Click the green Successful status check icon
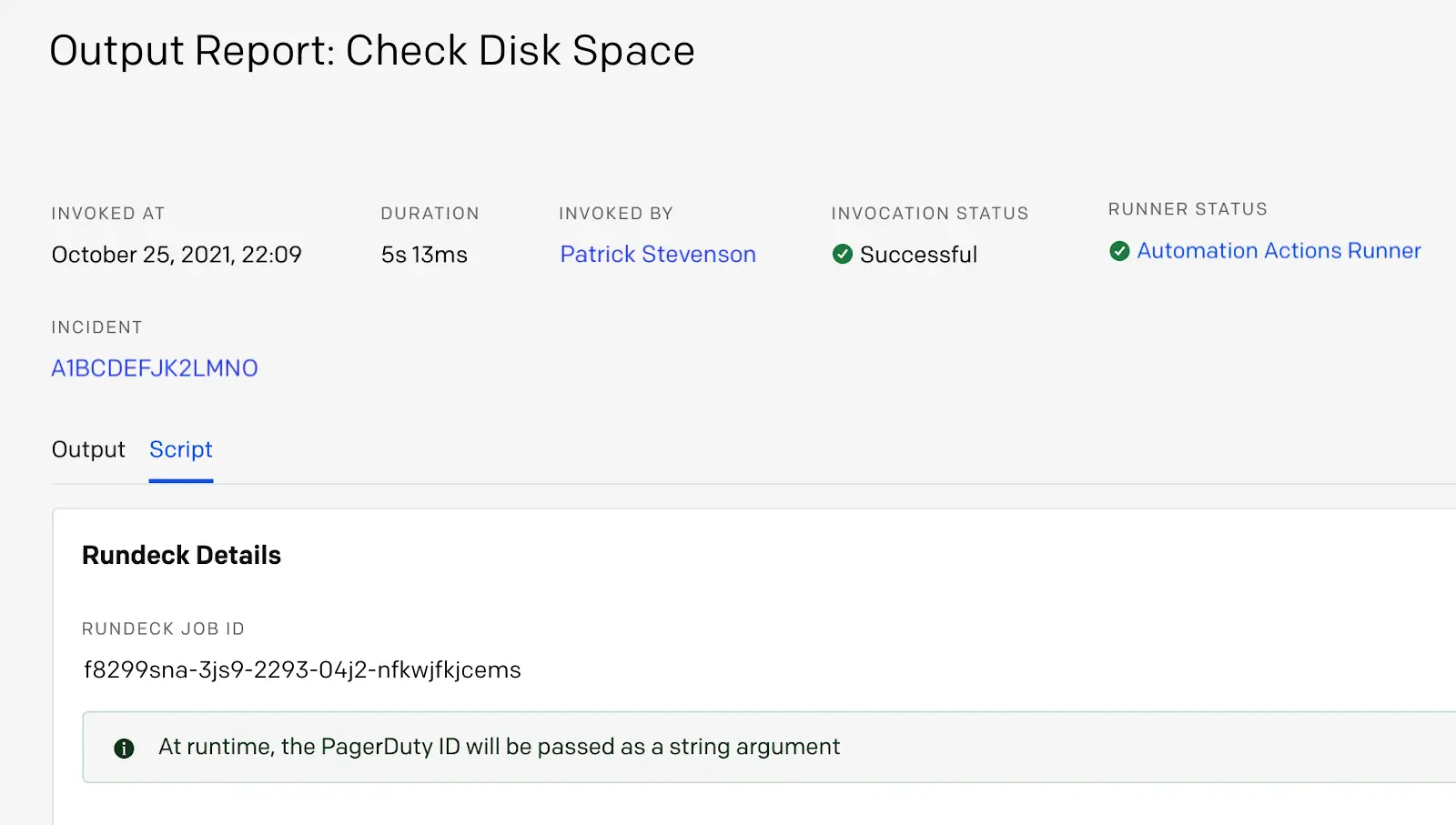The image size is (1456, 825). 843,255
